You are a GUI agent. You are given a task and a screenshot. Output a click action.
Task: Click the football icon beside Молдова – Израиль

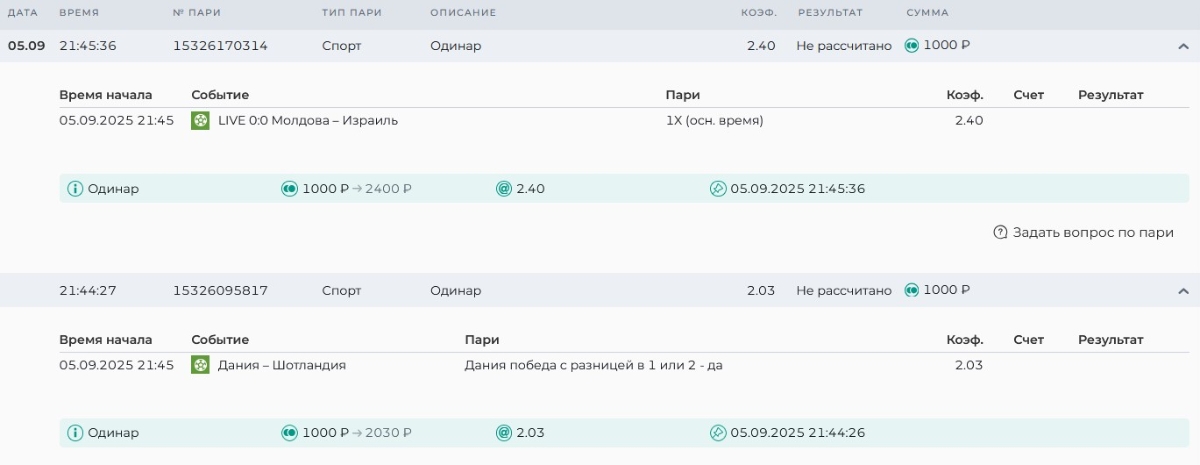tap(200, 121)
